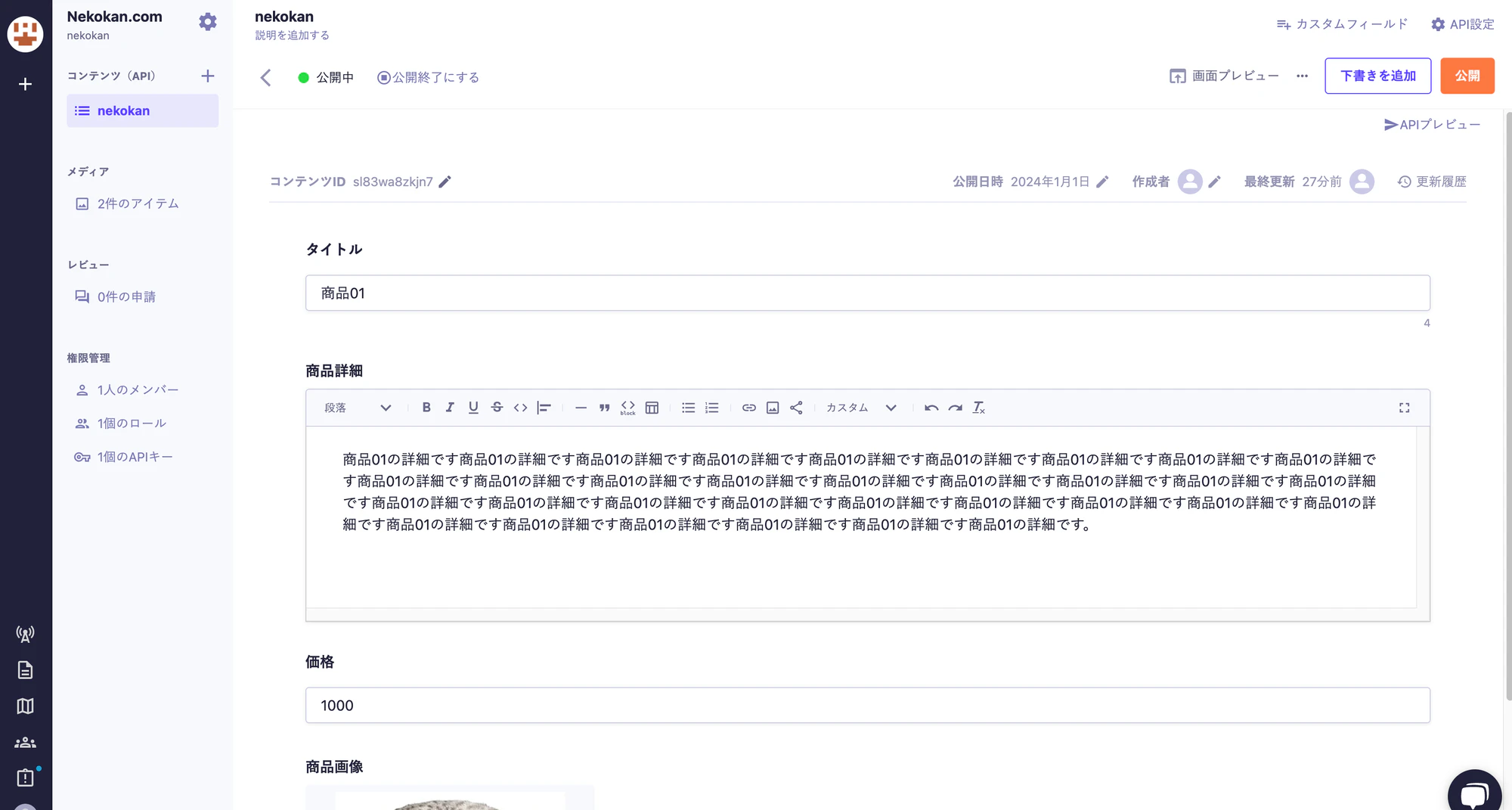1512x810 pixels.
Task: Toggle bold formatting in editor toolbar
Action: [426, 408]
